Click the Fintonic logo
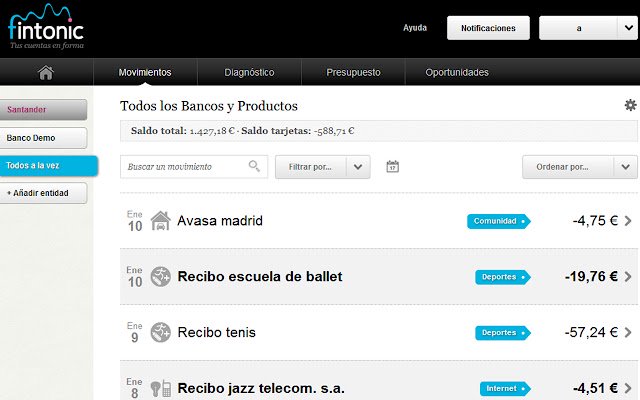 [46, 27]
